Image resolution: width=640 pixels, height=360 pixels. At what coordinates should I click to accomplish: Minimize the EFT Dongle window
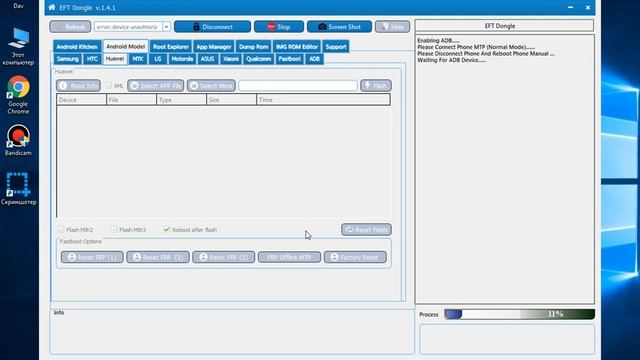pos(570,7)
